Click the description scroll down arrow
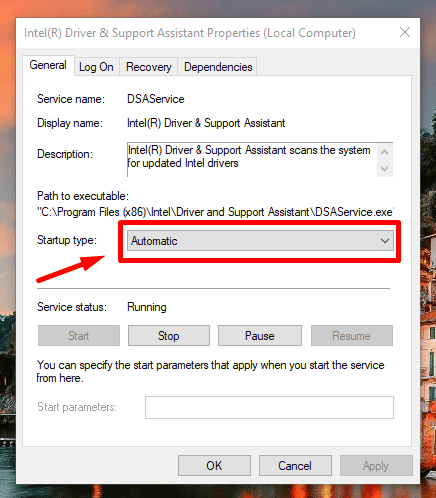This screenshot has width=436, height=498. pos(384,169)
